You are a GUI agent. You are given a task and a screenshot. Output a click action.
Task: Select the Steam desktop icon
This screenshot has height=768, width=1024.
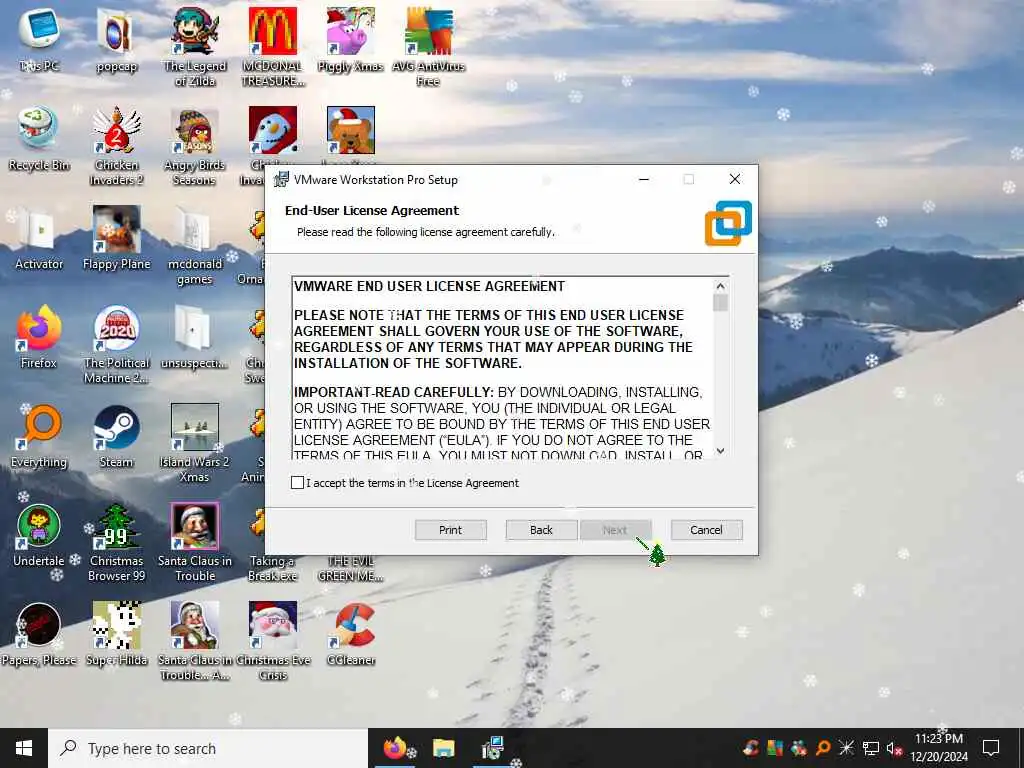click(117, 436)
